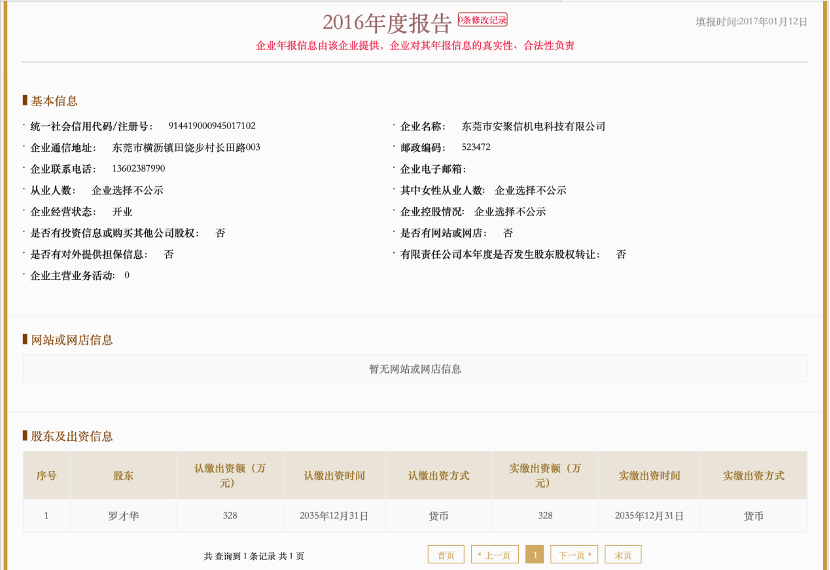Viewport: 830px width, 570px height.
Task: Click the 实缴出资方式 column header
Action: point(753,475)
